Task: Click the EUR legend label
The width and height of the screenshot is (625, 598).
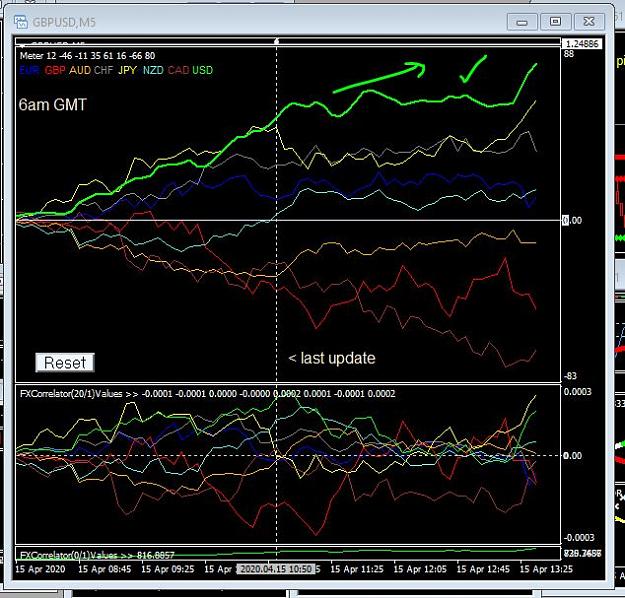Action: 29,71
